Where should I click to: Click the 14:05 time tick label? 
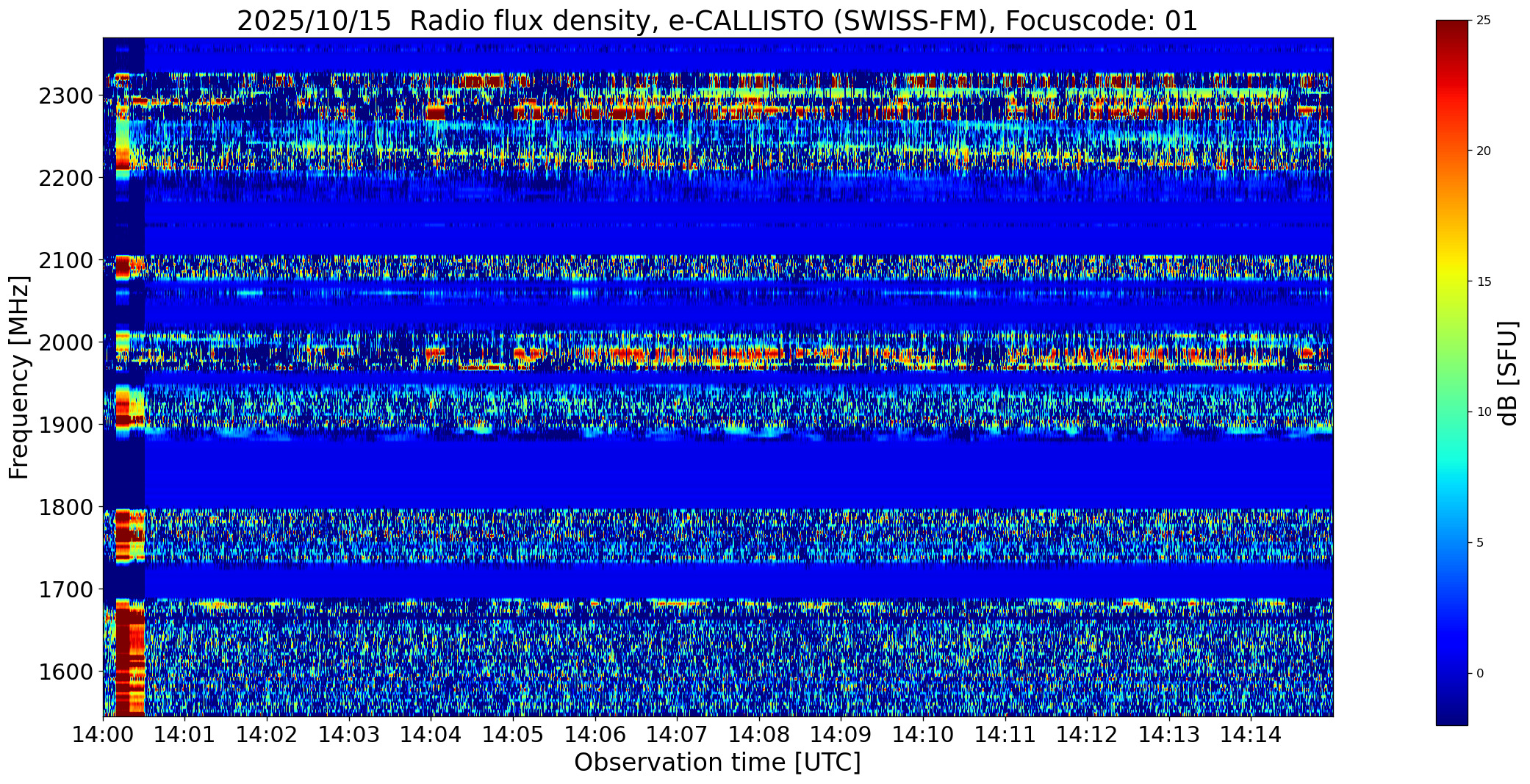coord(513,734)
